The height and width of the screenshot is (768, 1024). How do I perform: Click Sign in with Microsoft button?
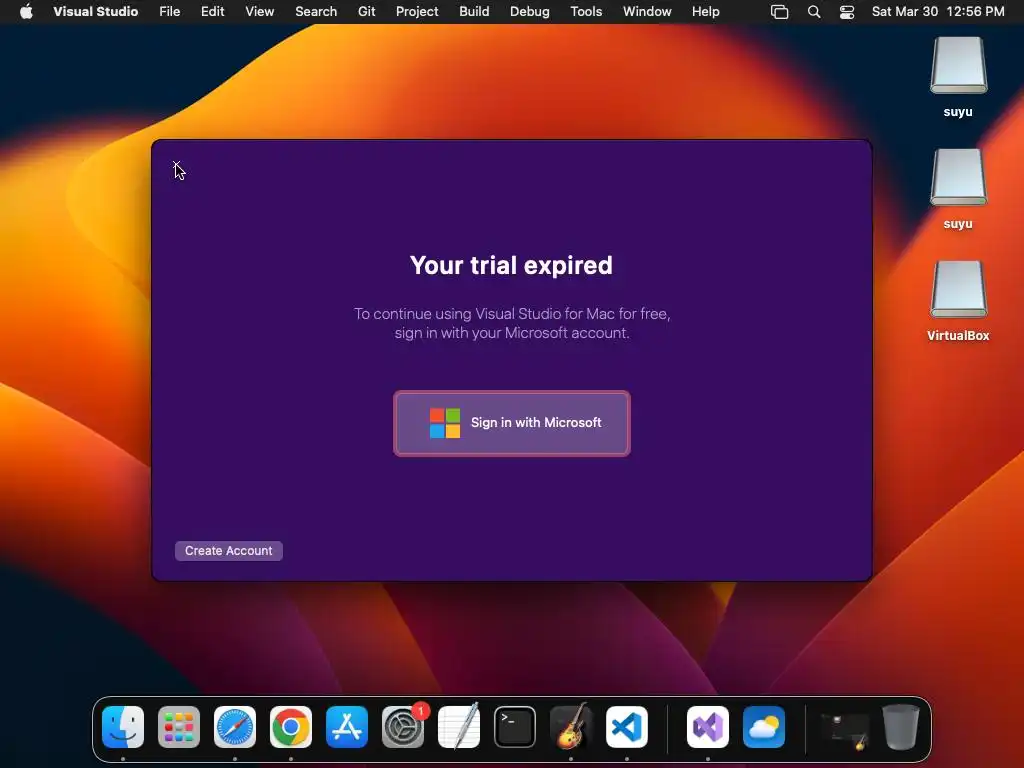511,423
